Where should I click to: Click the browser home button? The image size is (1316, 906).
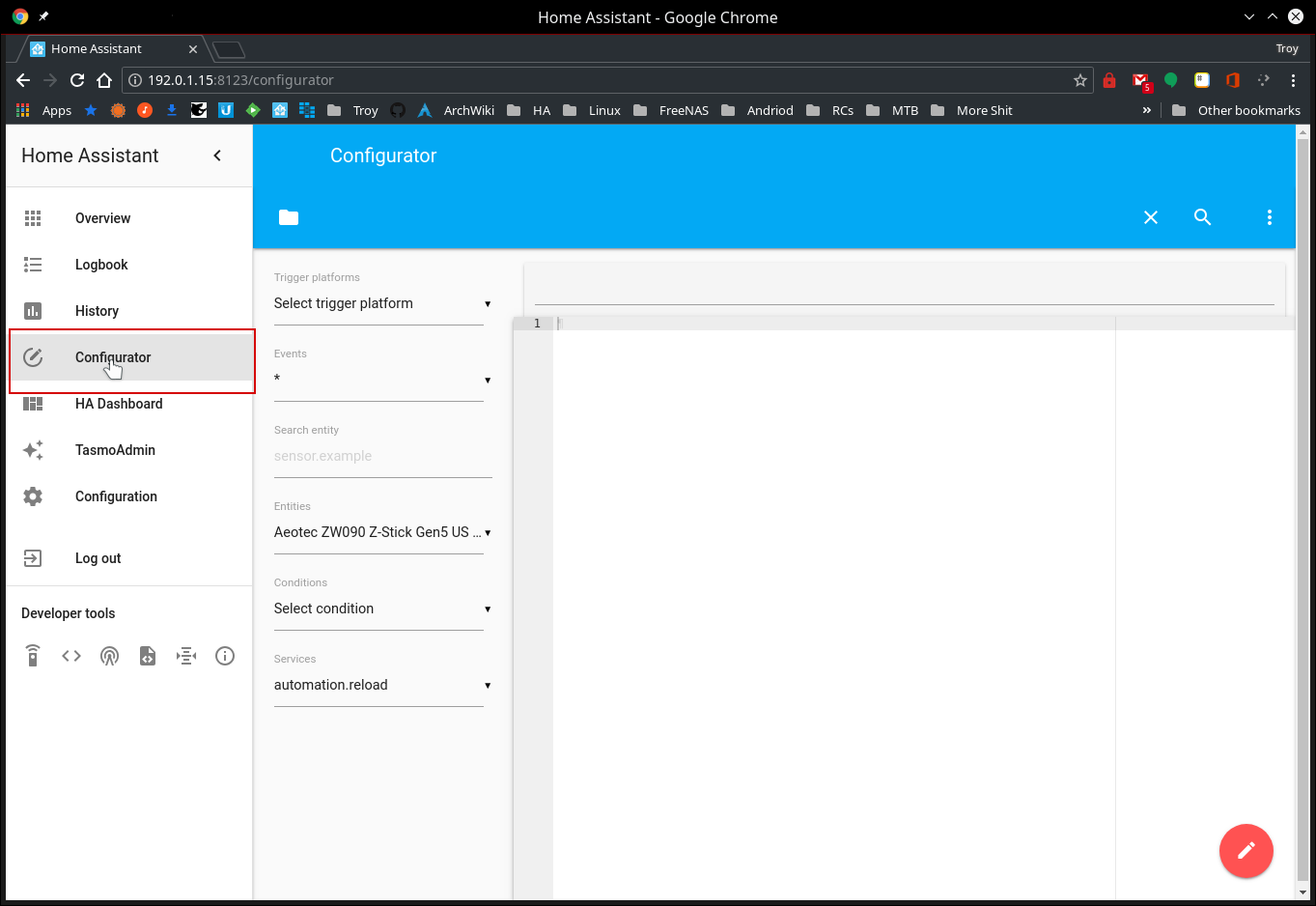click(x=104, y=80)
